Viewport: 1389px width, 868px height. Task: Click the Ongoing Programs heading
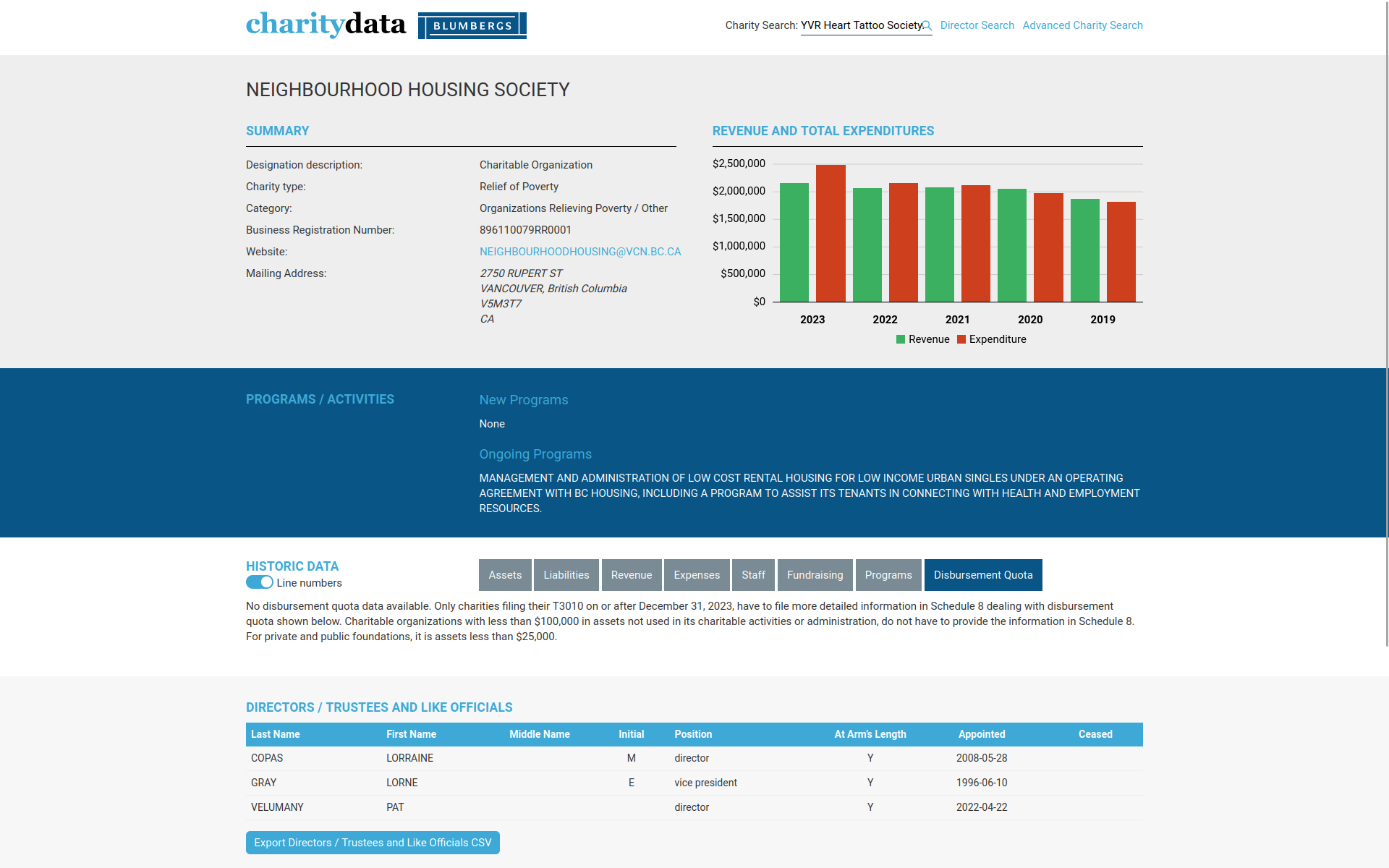pyautogui.click(x=535, y=454)
